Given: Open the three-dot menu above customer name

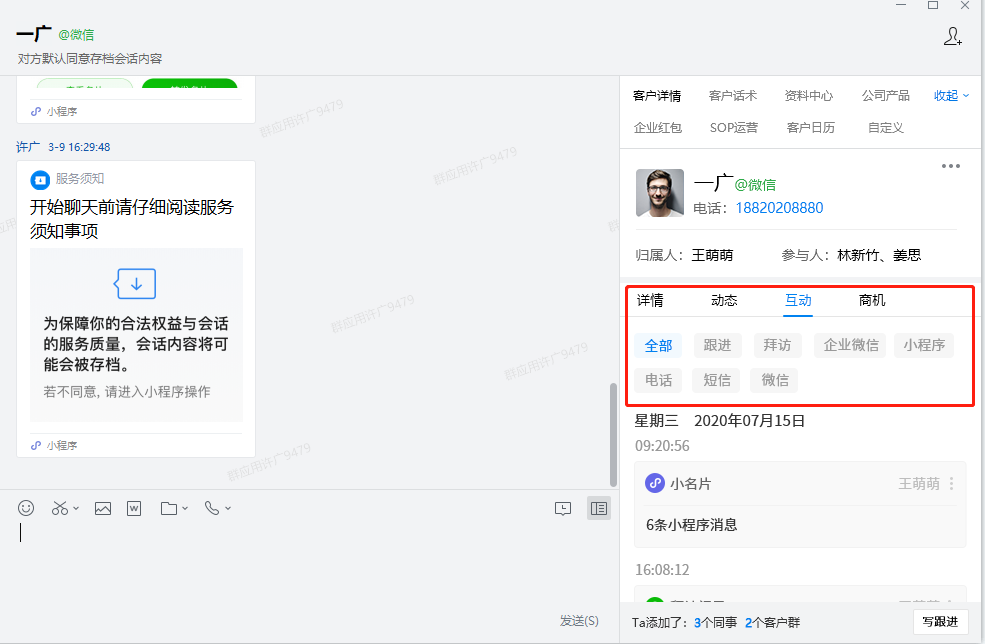Looking at the screenshot, I should pyautogui.click(x=950, y=166).
